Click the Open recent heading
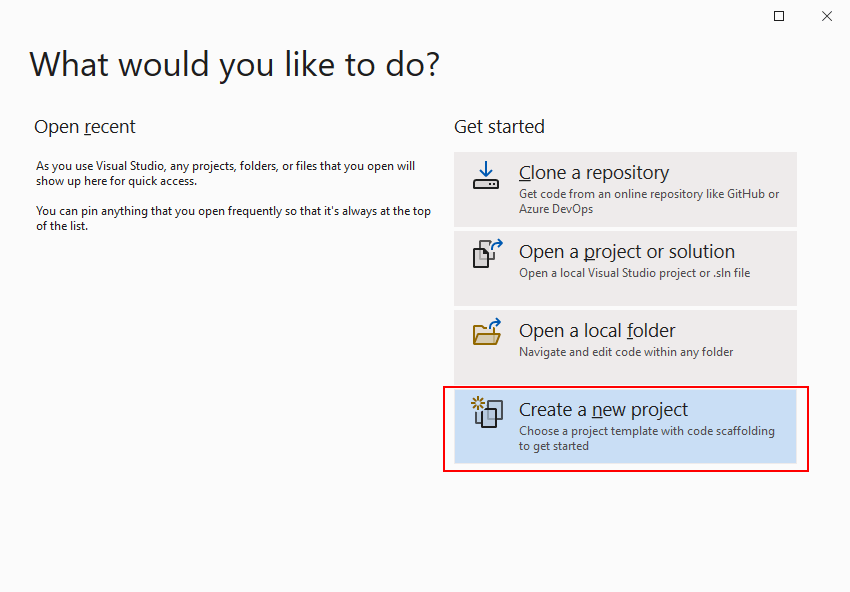This screenshot has width=850, height=592. coord(85,127)
